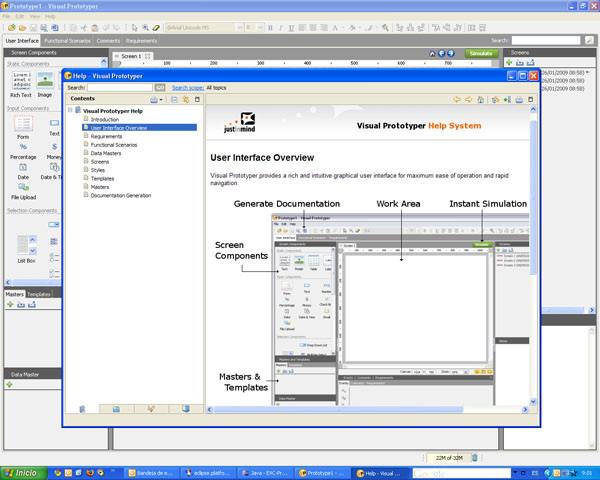This screenshot has width=600, height=480.
Task: Switch to Index view tab at Help bottom
Action: coord(116,409)
